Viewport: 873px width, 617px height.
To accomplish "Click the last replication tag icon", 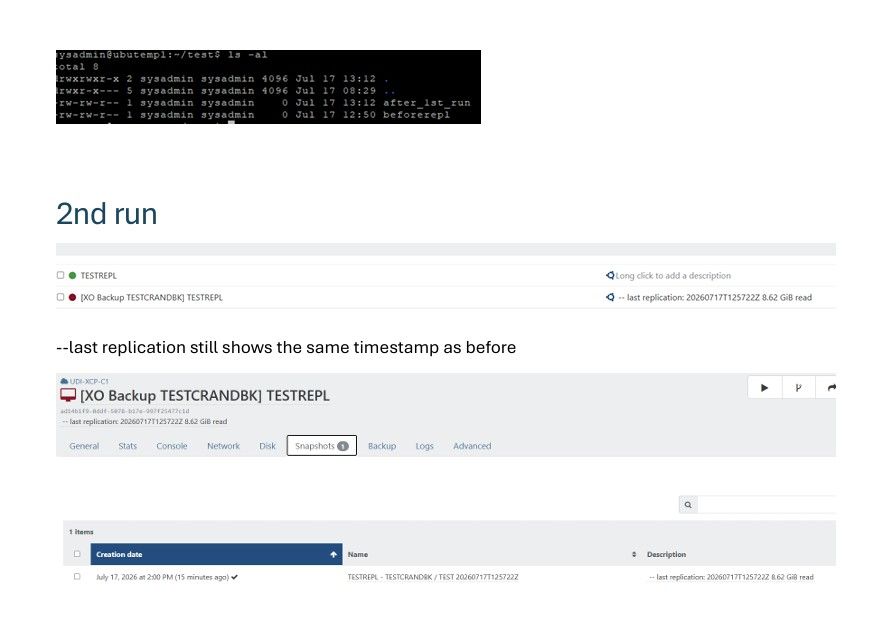I will pos(610,297).
